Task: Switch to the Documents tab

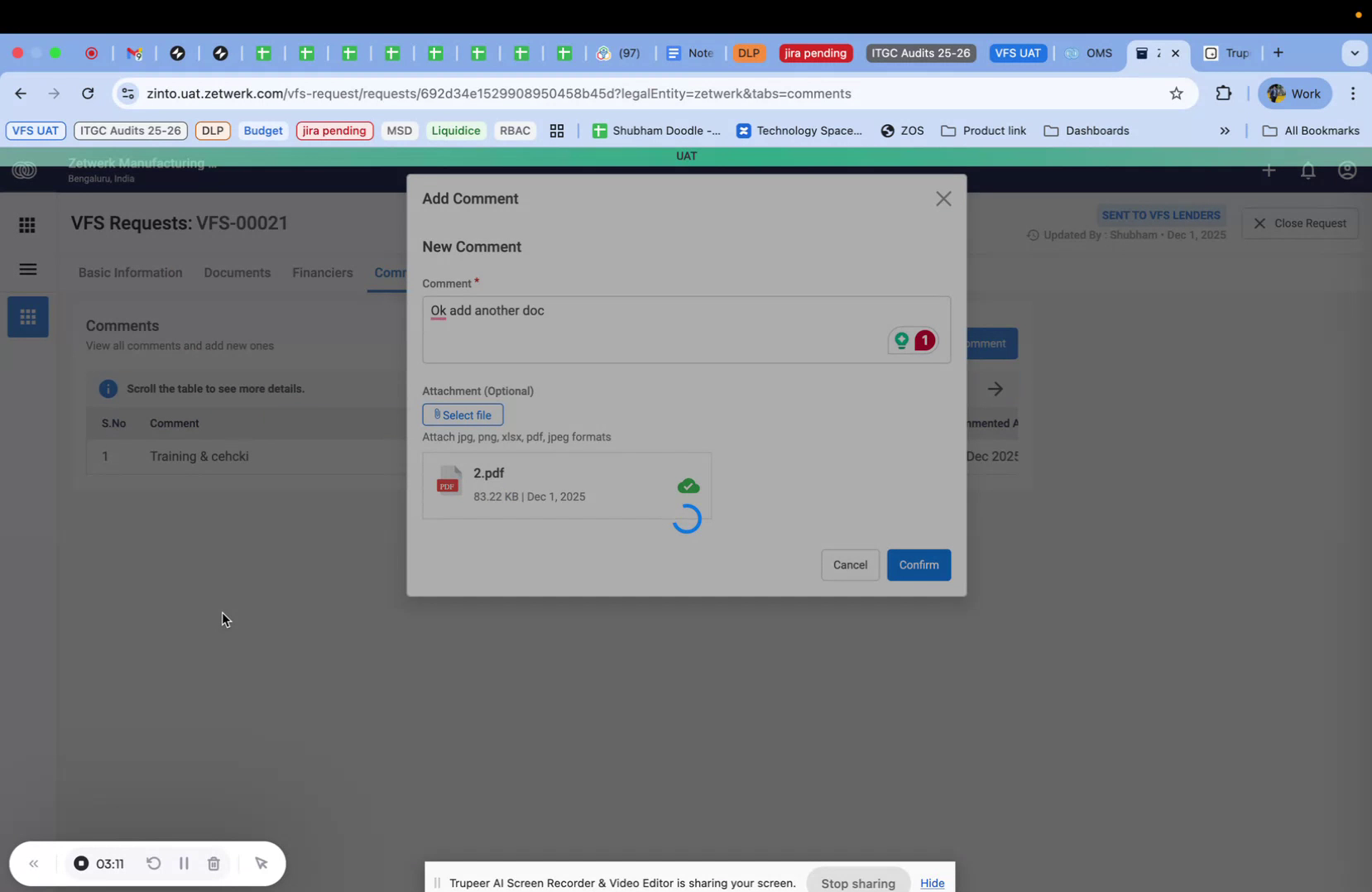Action: pyautogui.click(x=237, y=272)
